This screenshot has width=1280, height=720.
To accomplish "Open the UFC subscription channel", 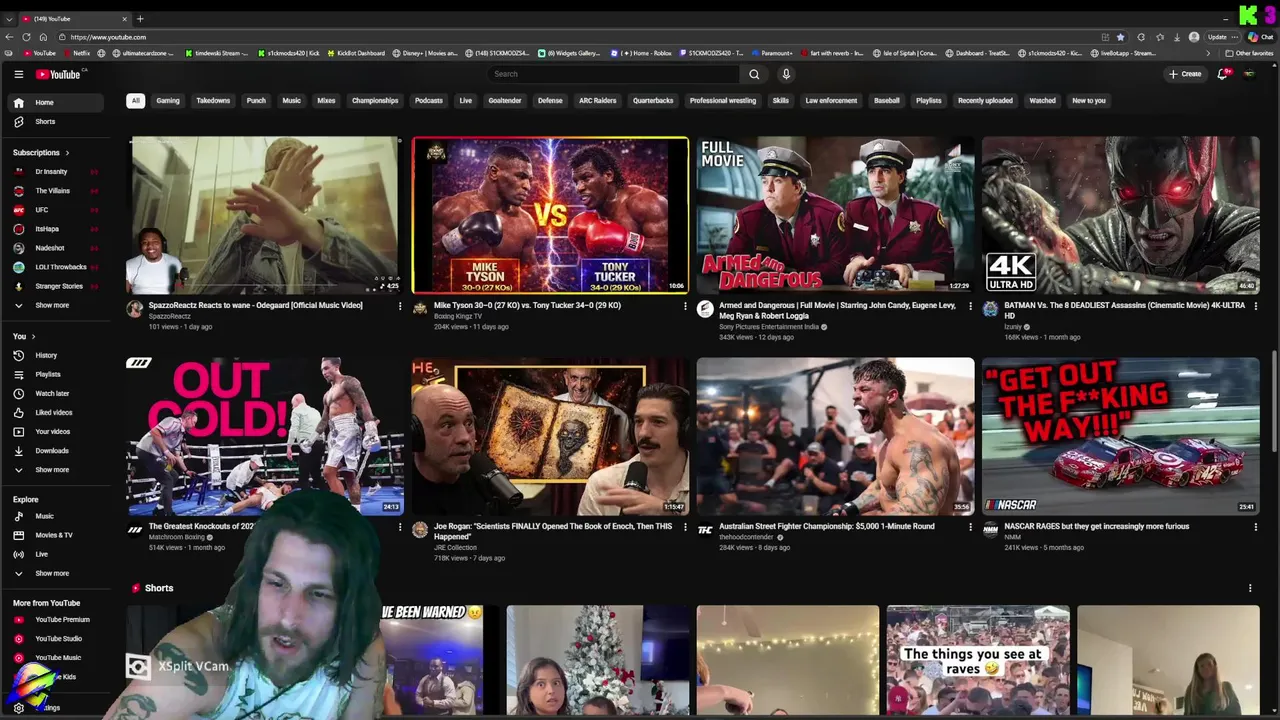I will [56, 210].
